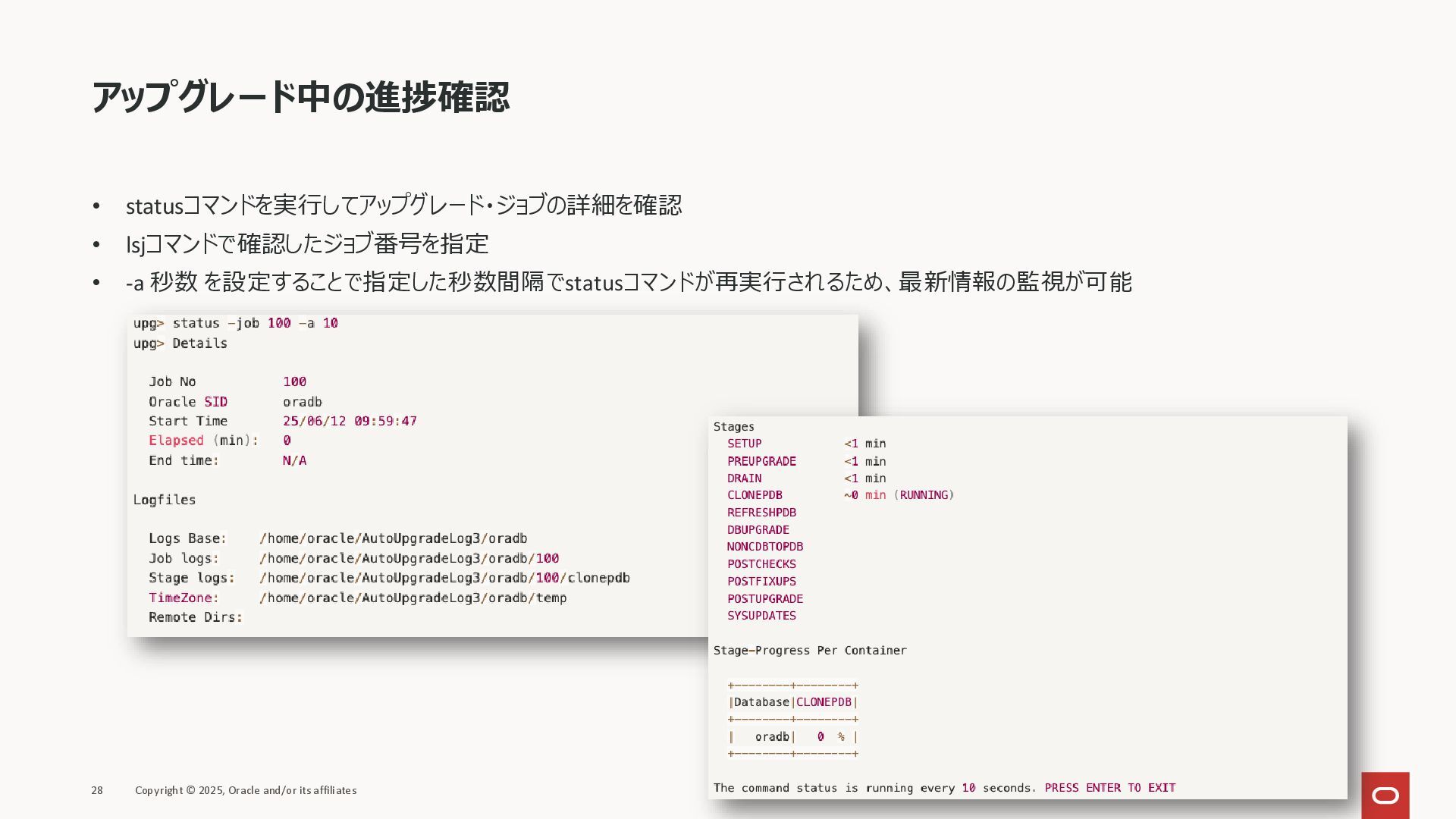Click the REFRESHPDB stage
This screenshot has height=819, width=1456.
tap(761, 513)
